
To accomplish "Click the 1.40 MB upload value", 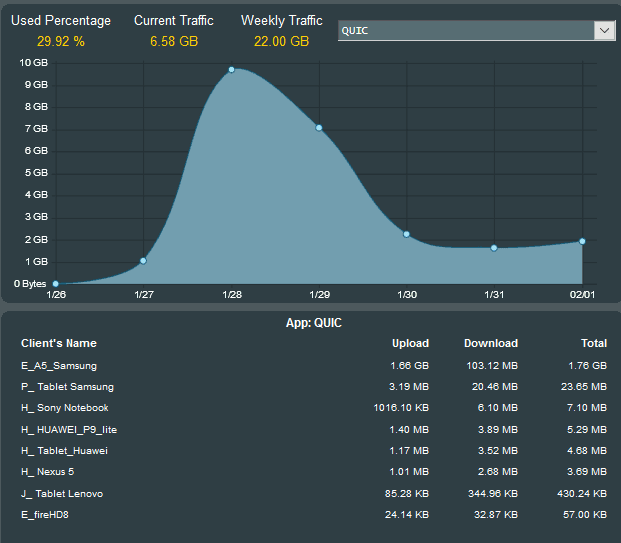I will point(409,430).
